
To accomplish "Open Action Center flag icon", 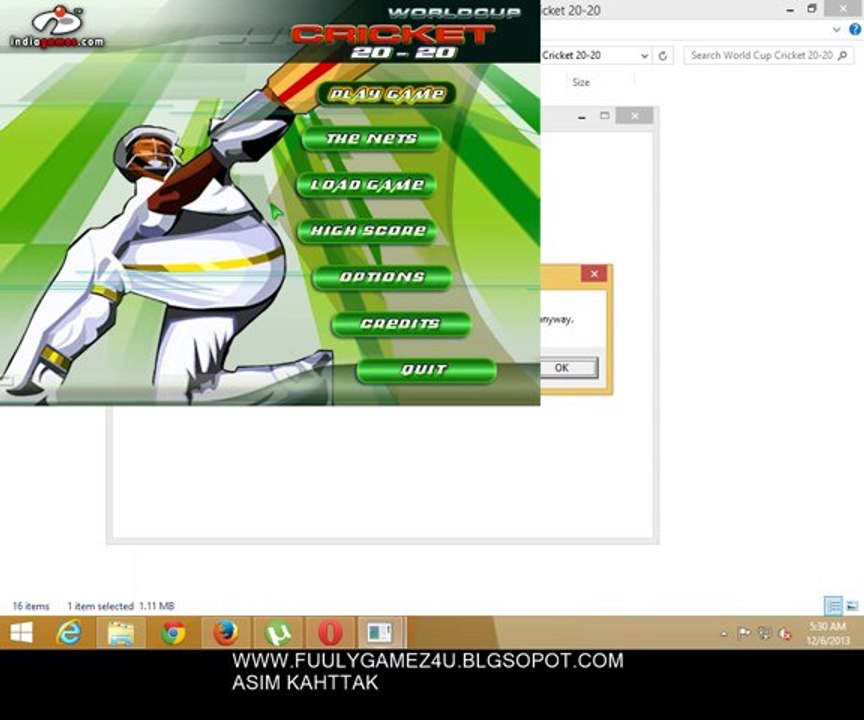I will (743, 634).
